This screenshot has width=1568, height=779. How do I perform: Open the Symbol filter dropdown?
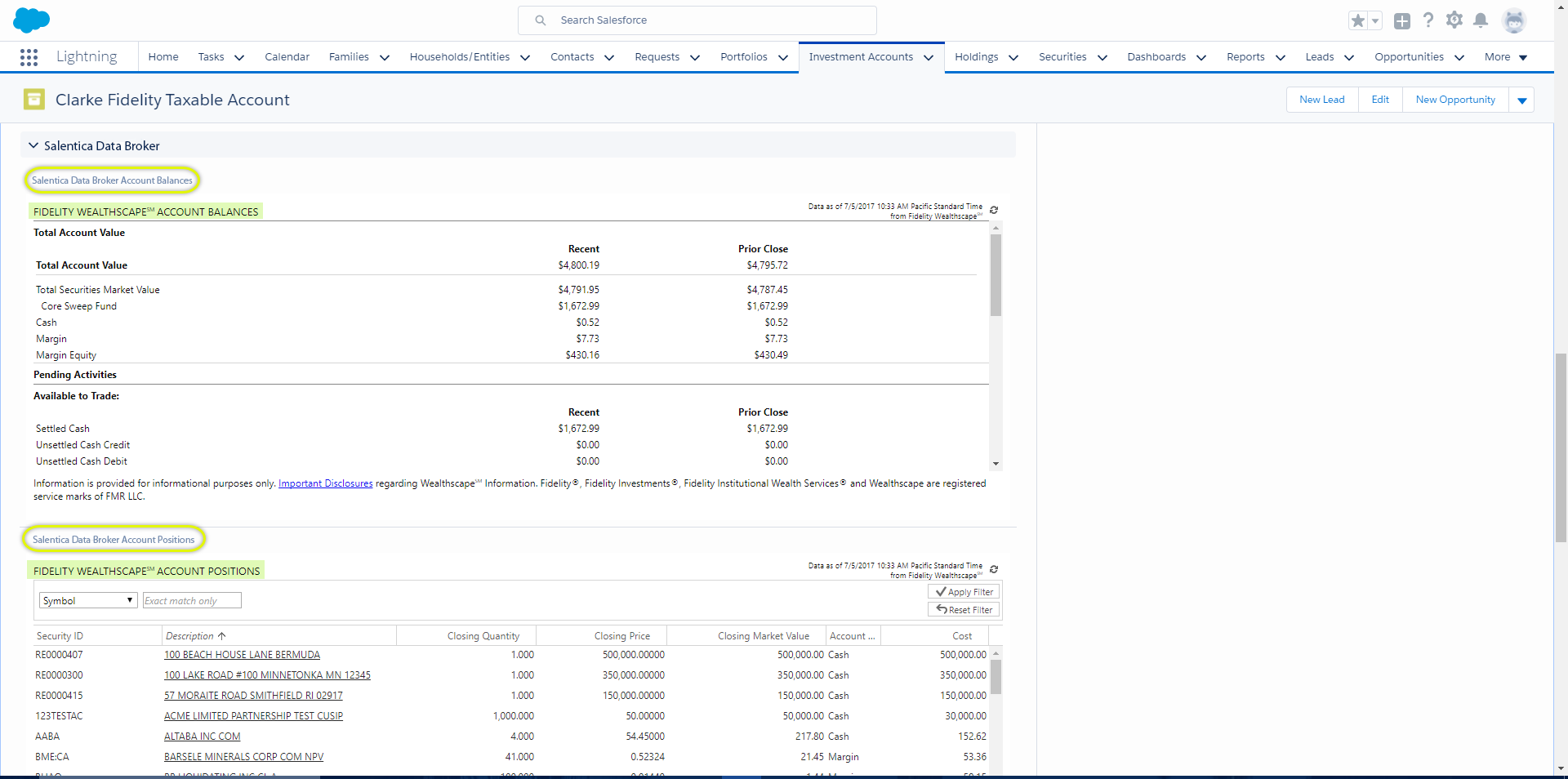[x=88, y=600]
